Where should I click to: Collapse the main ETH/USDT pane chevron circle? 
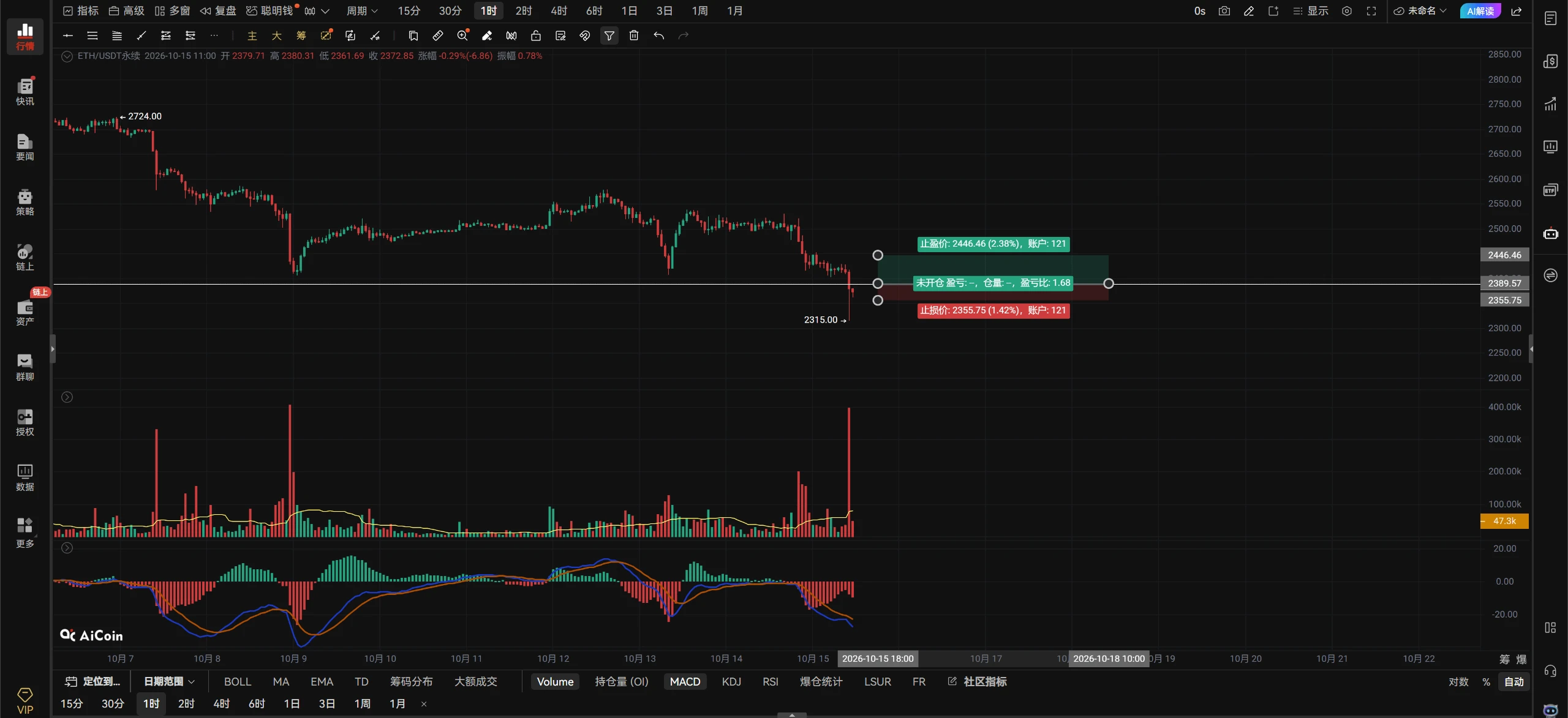(x=67, y=56)
